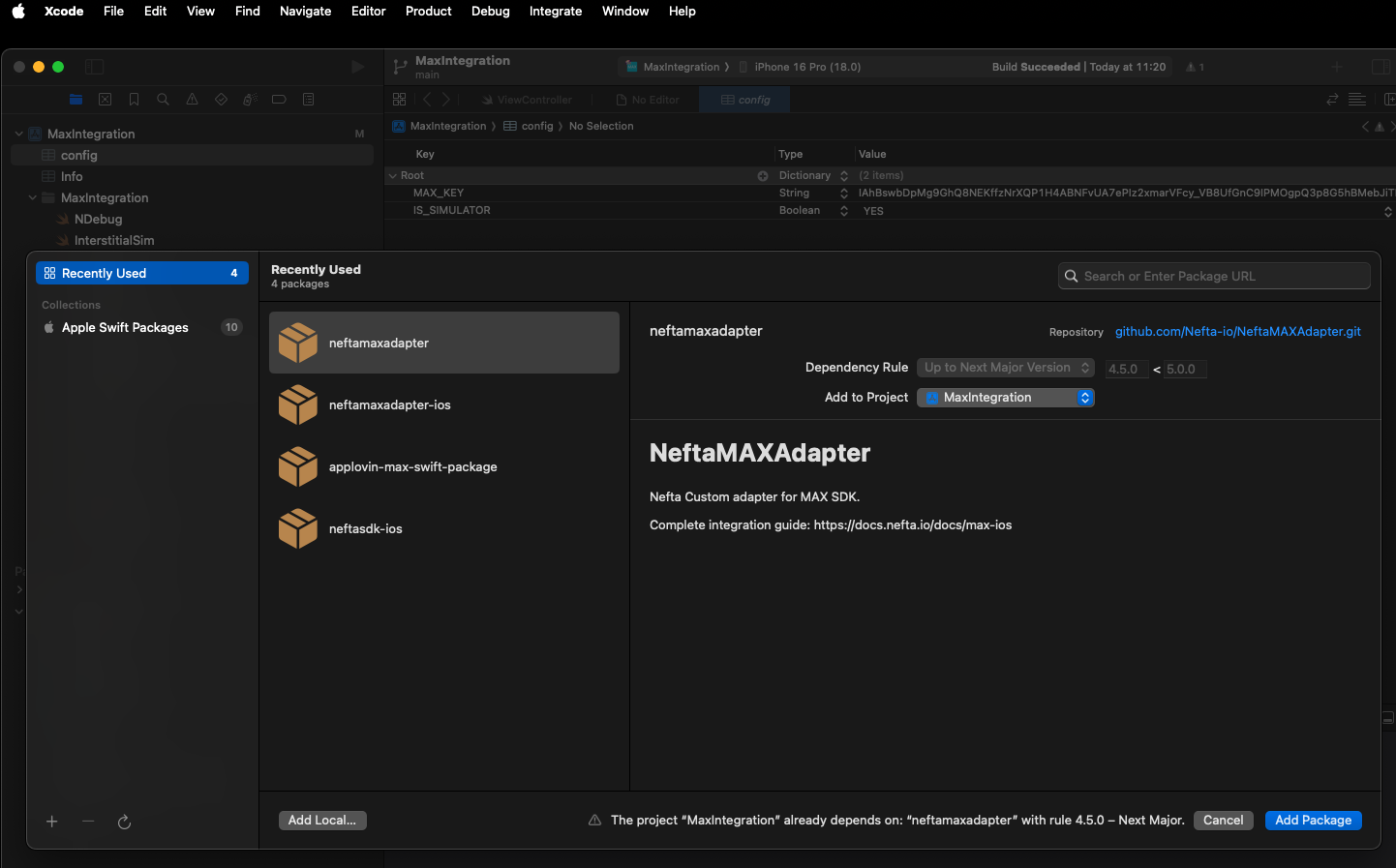Open the Issue navigator warning icon

[x=192, y=100]
